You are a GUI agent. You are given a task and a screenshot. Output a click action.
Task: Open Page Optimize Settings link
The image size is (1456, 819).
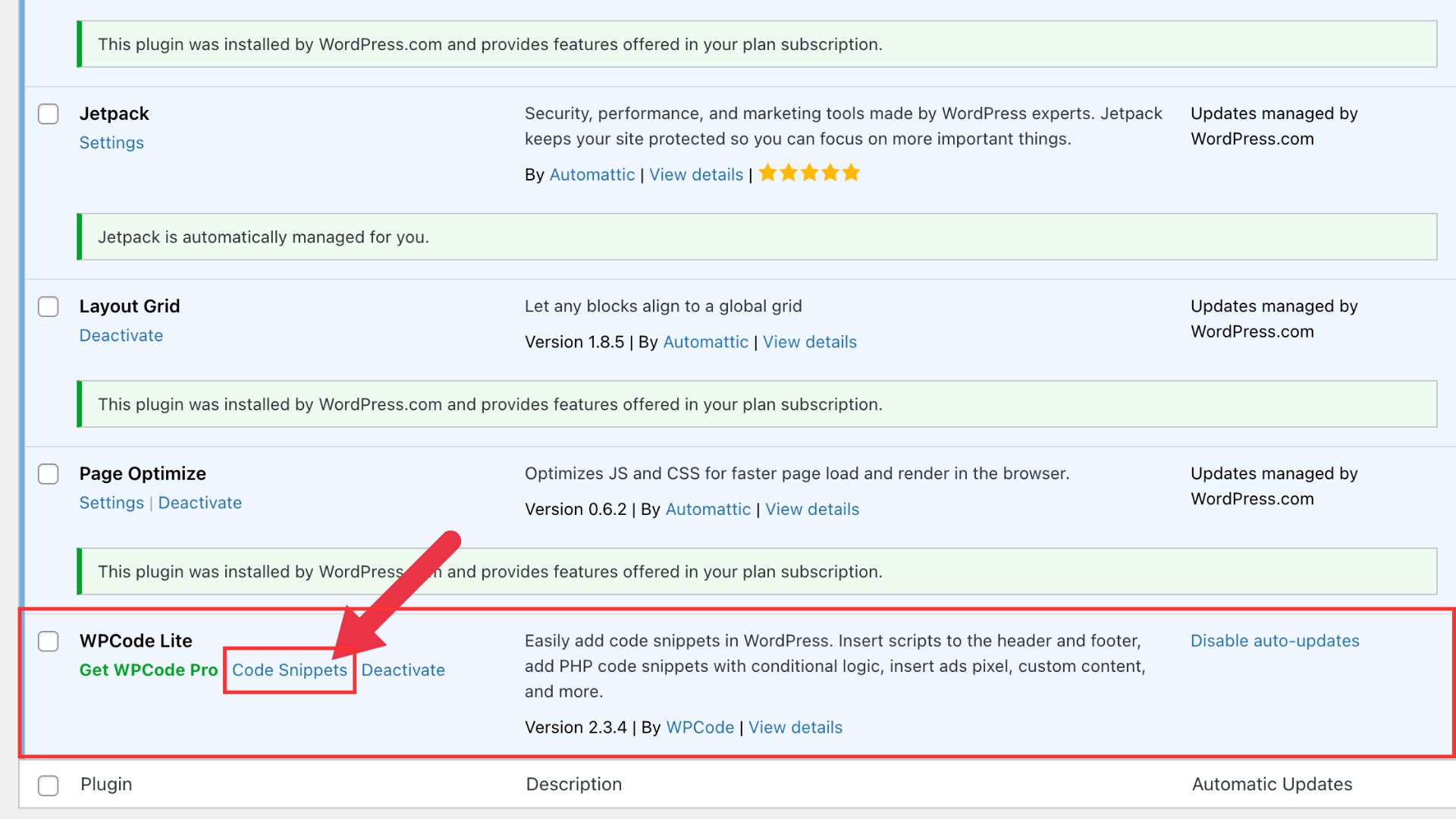[111, 503]
